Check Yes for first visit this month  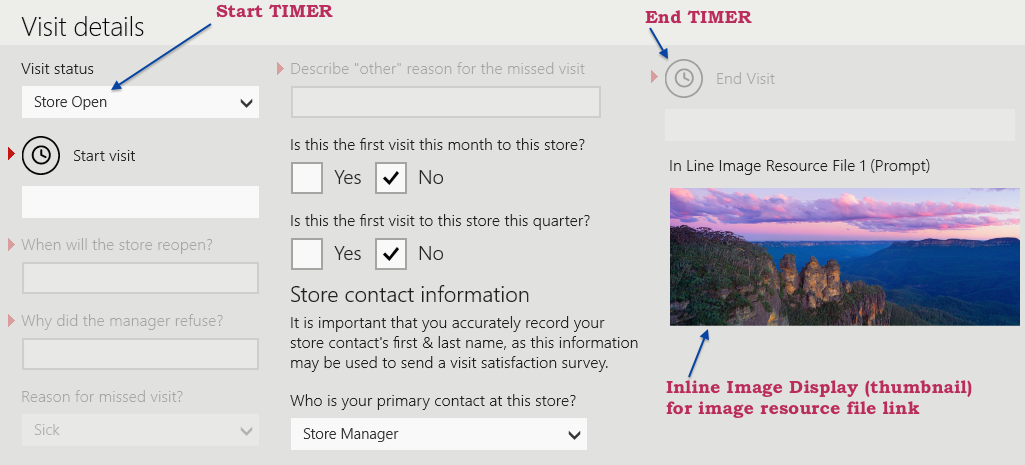pyautogui.click(x=307, y=177)
